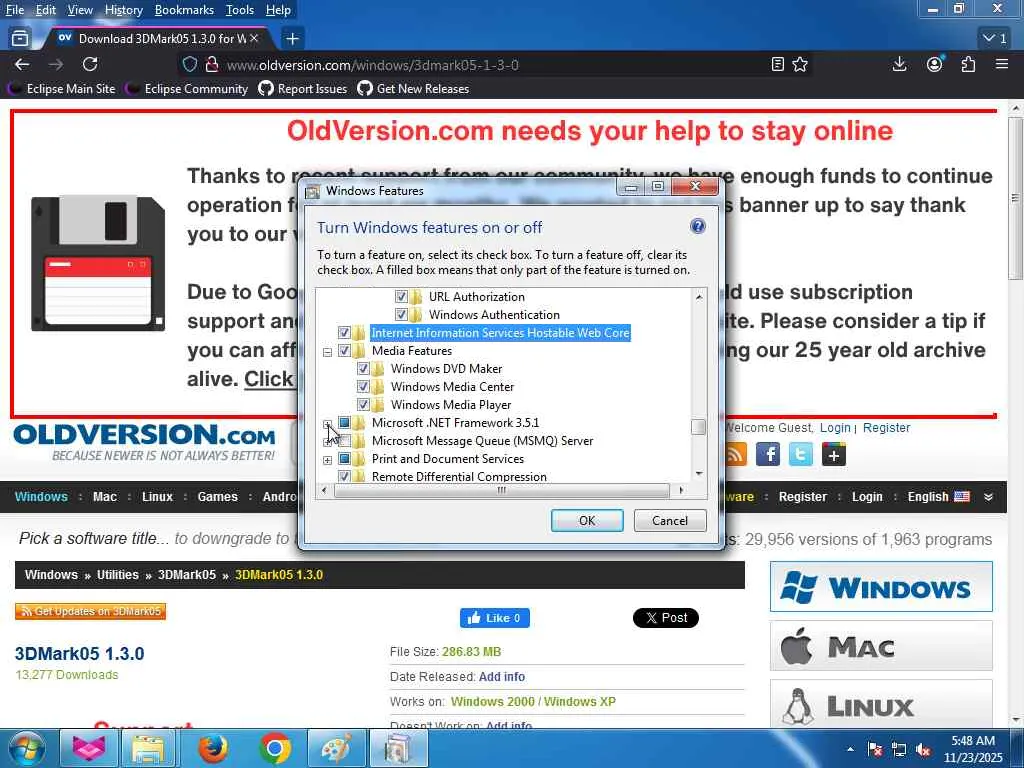The height and width of the screenshot is (768, 1024).
Task: Expand the Print and Document Services node
Action: coord(327,460)
